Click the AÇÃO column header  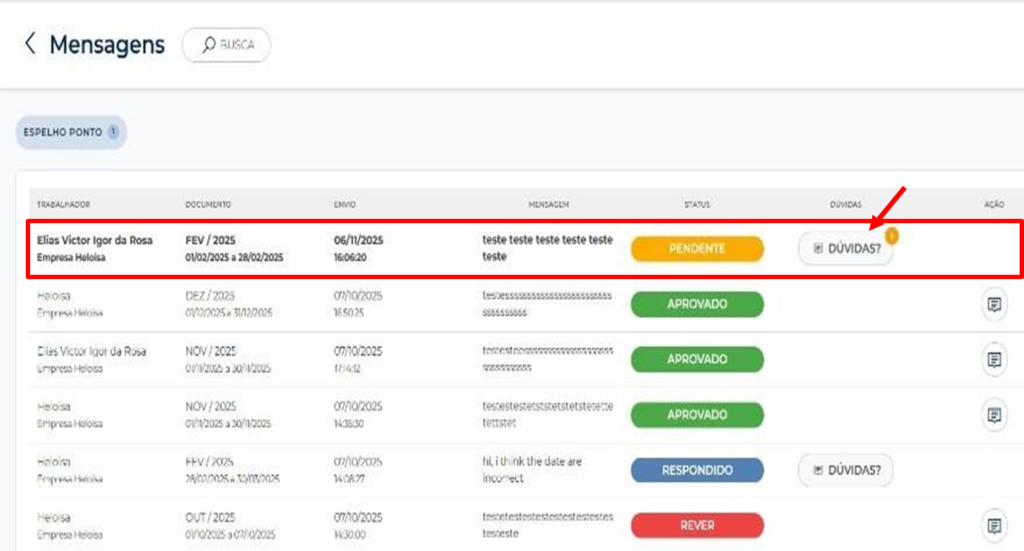[994, 205]
